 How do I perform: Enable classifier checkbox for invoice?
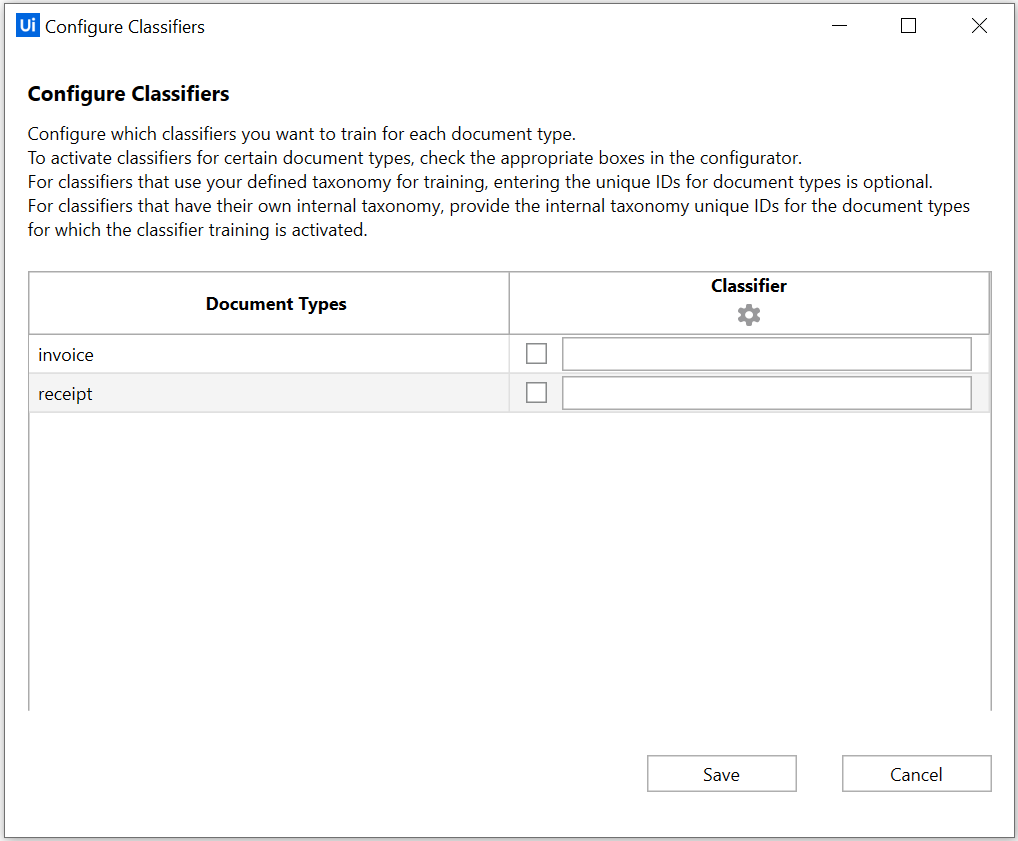click(536, 354)
